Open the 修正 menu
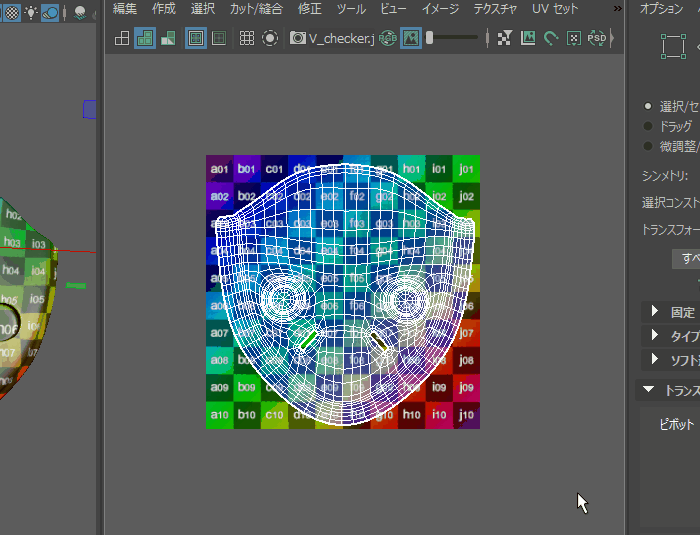 click(310, 8)
